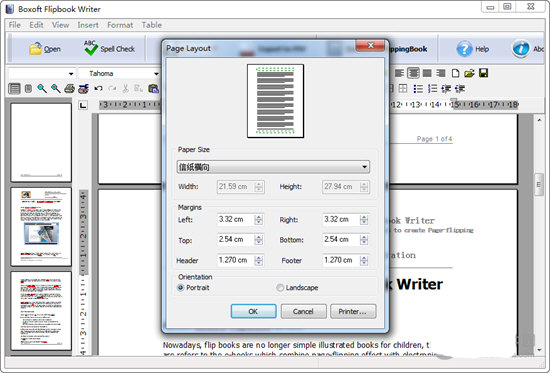This screenshot has height=373, width=550.
Task: Click Cancel in Page Layout dialog
Action: point(303,311)
